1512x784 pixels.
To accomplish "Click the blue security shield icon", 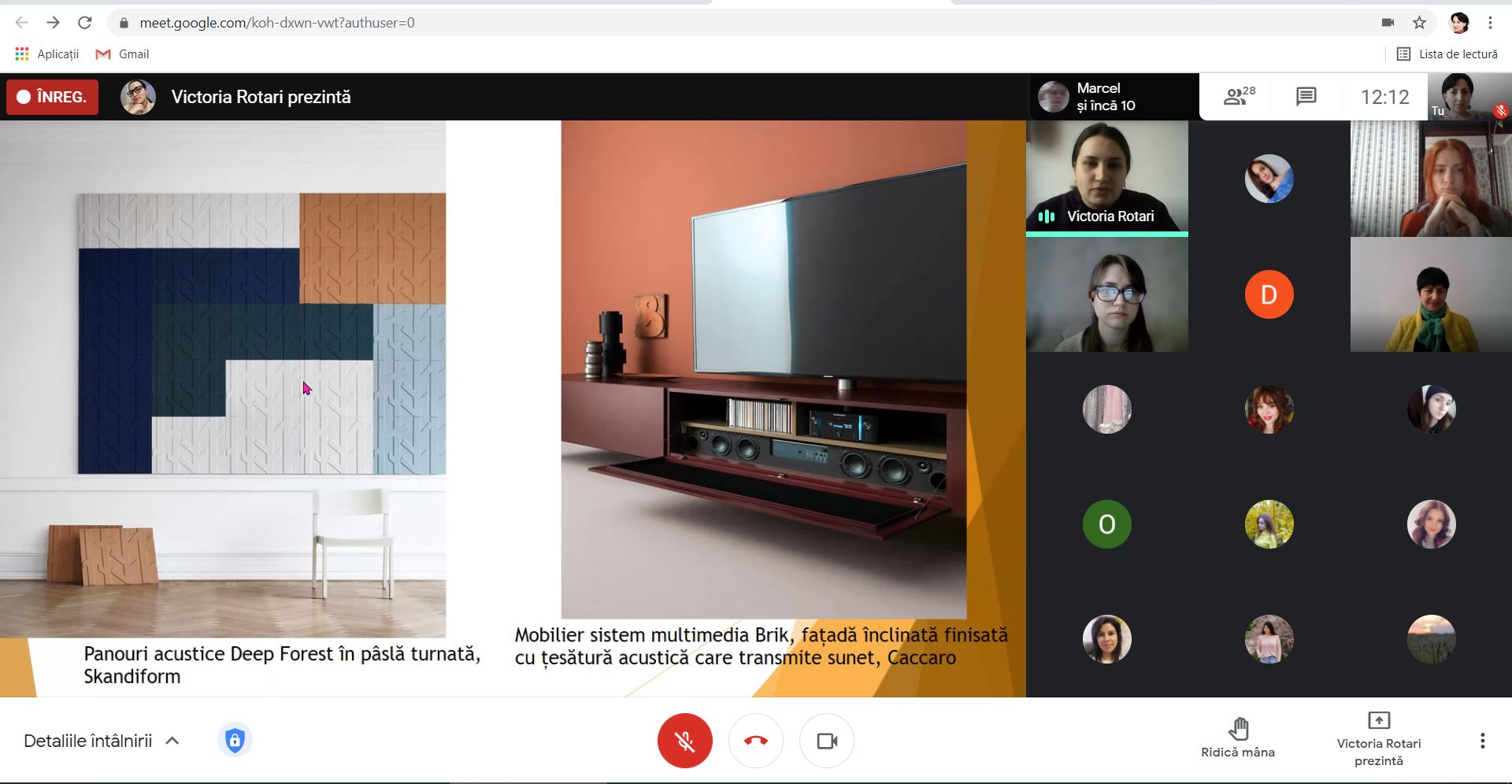I will [235, 741].
